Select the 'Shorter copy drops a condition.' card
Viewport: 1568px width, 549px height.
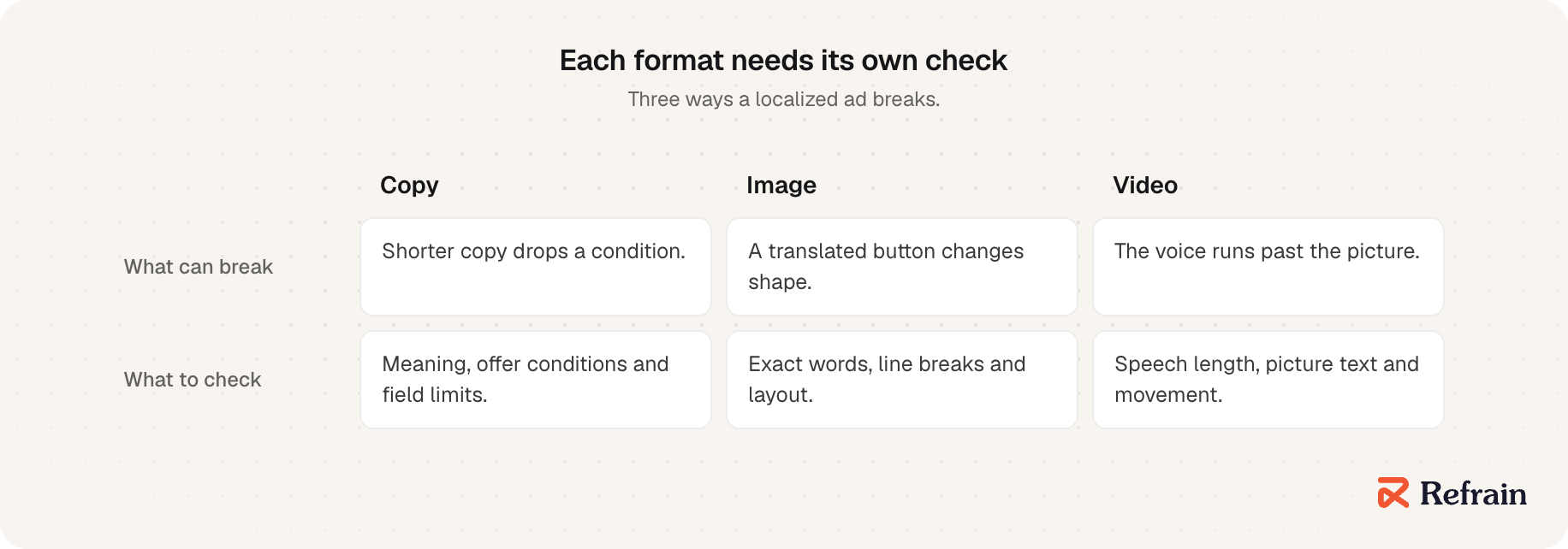click(536, 267)
